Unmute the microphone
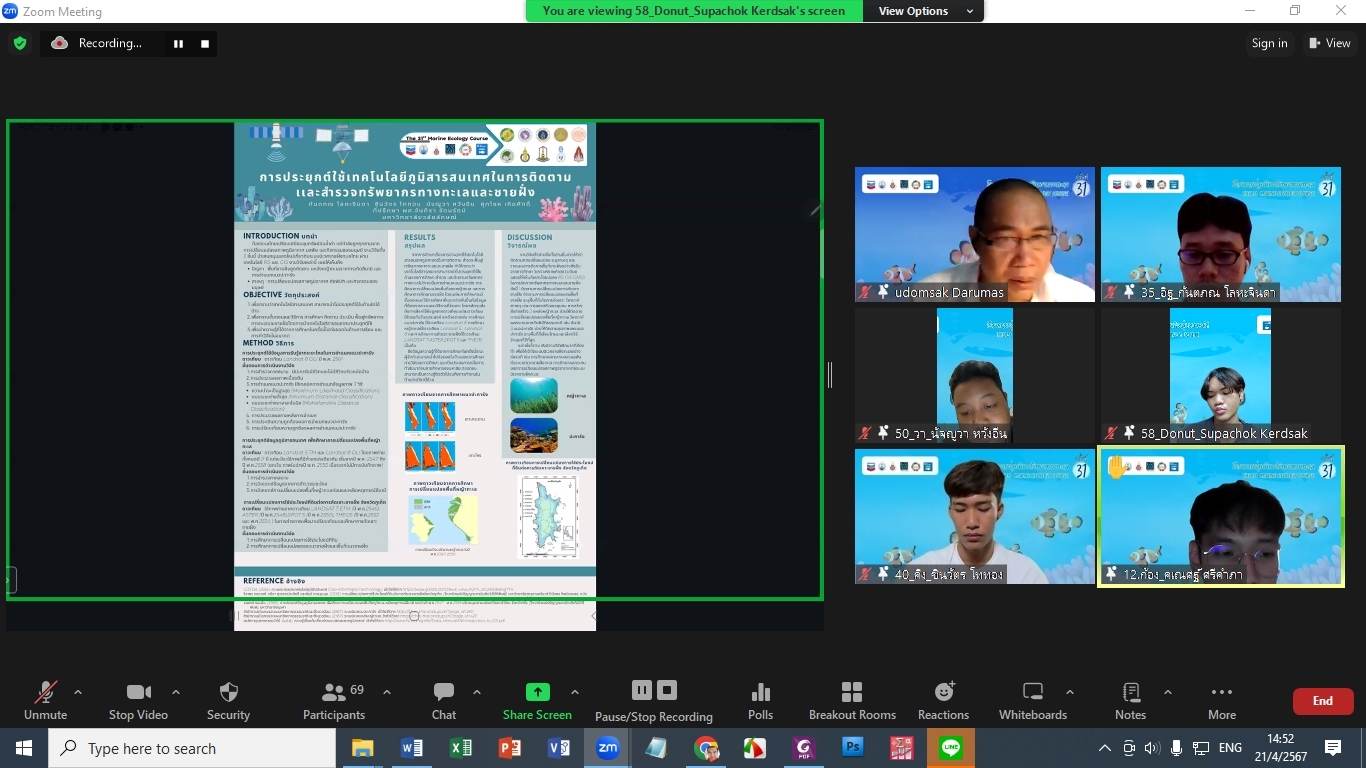The image size is (1366, 768). pyautogui.click(x=45, y=700)
